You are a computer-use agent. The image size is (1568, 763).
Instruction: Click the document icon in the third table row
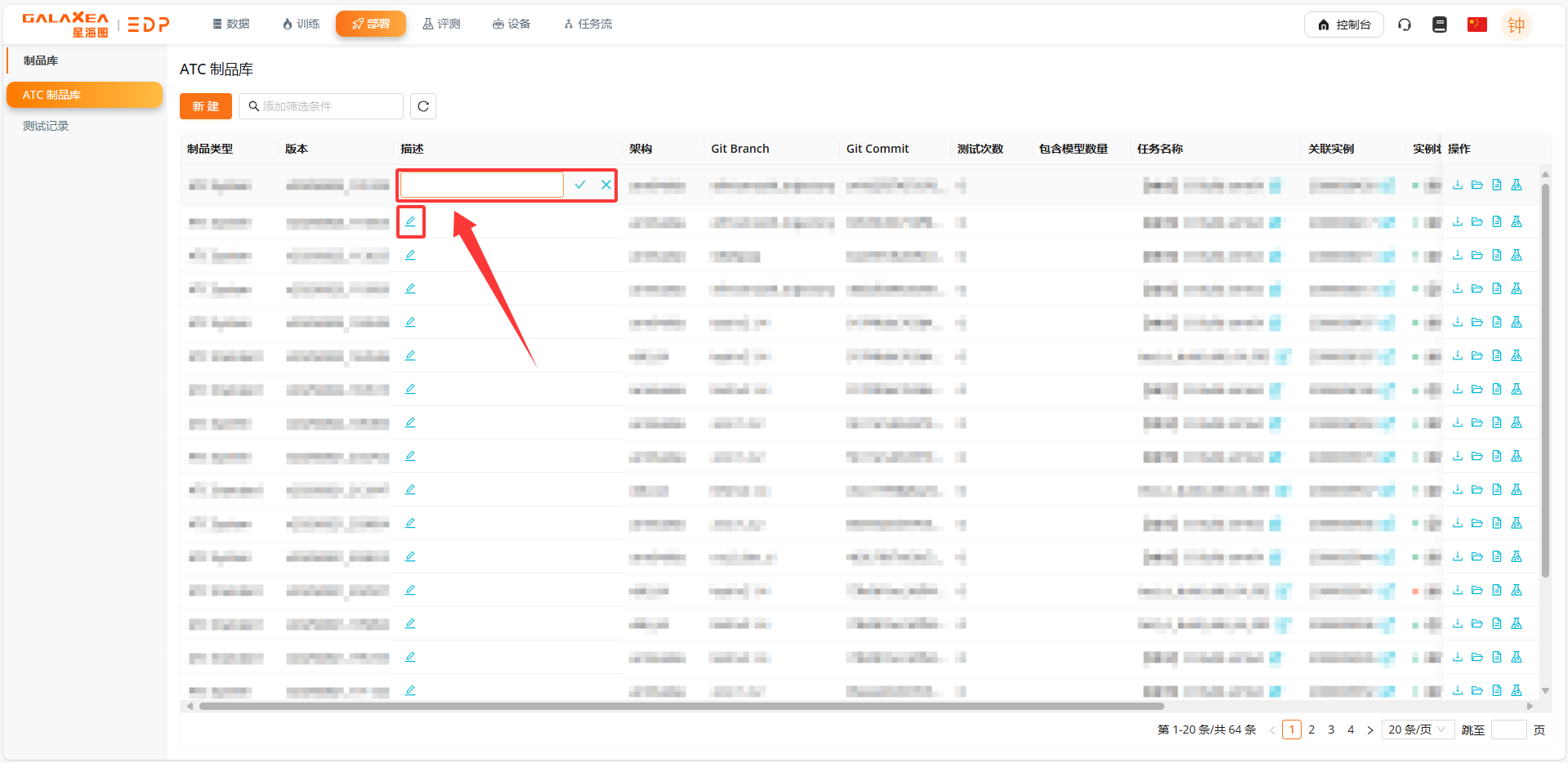point(1497,255)
